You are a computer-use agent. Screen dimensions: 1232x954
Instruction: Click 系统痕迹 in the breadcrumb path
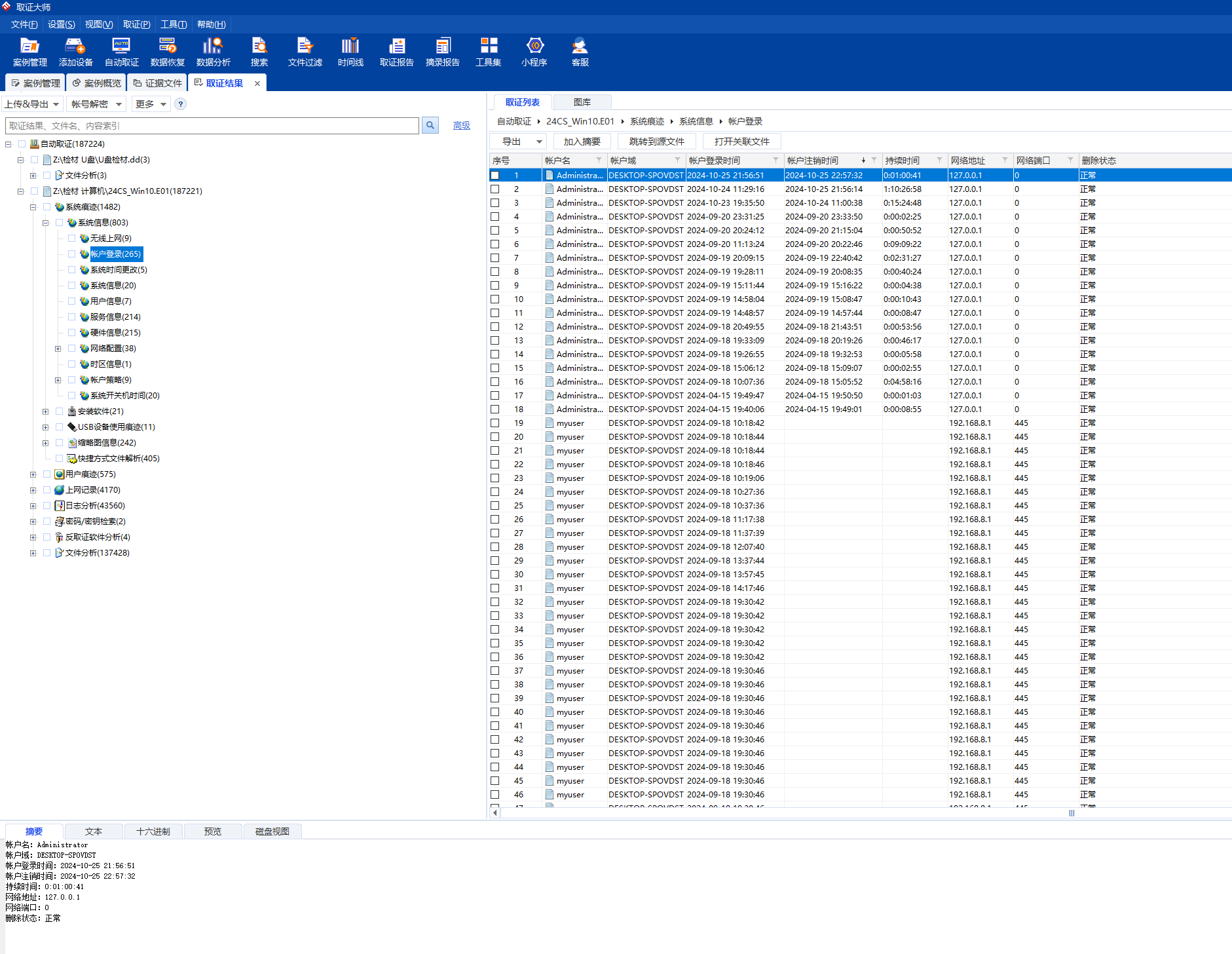click(x=647, y=121)
